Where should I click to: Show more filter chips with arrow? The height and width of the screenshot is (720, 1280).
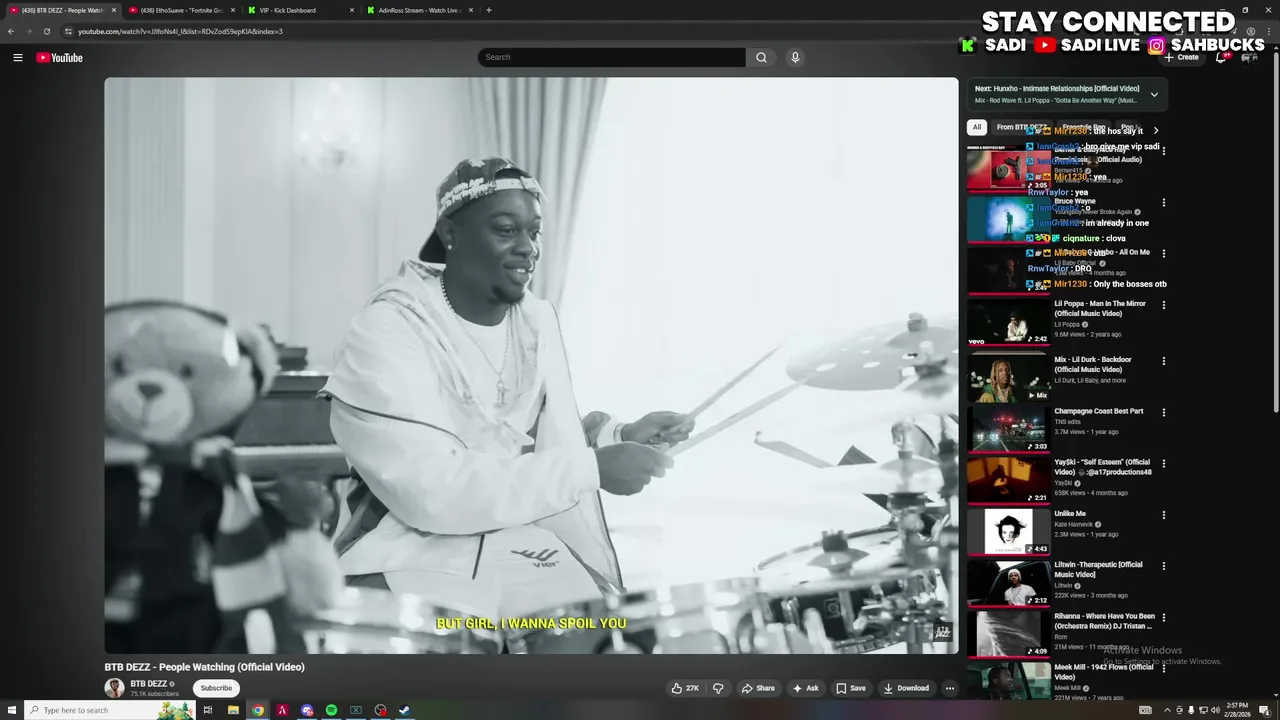coord(1156,130)
